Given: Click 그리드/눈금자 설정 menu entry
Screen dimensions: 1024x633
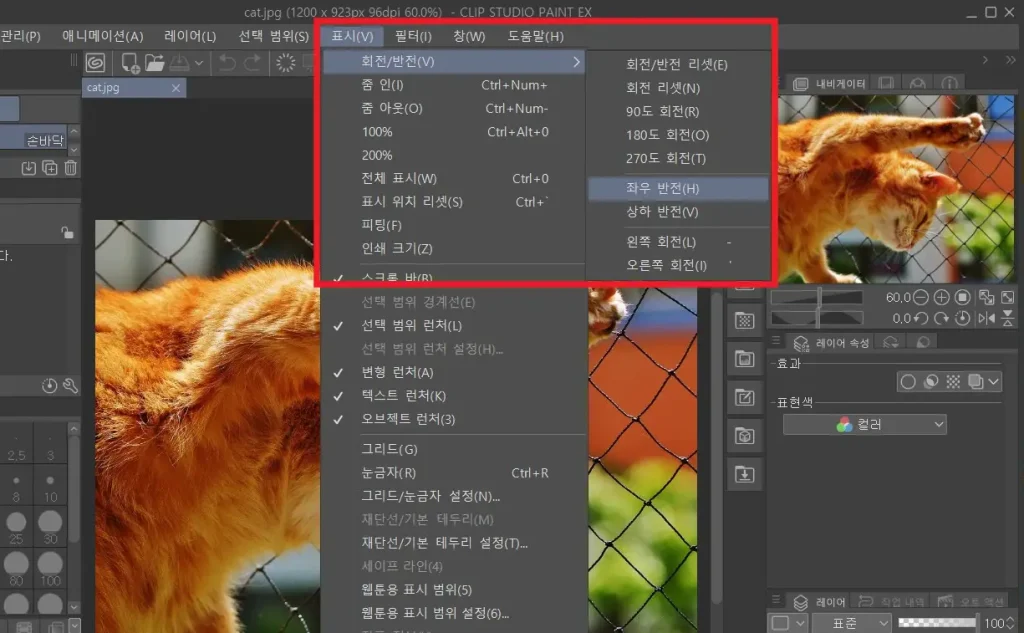Looking at the screenshot, I should click(430, 496).
